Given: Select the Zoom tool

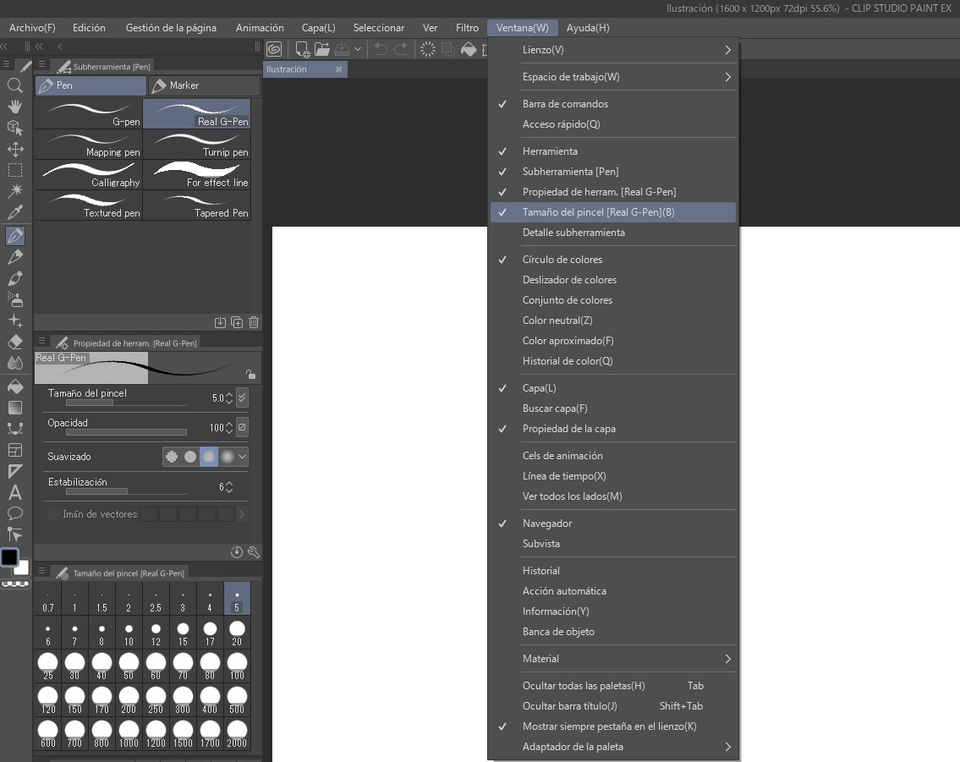Looking at the screenshot, I should pos(14,85).
